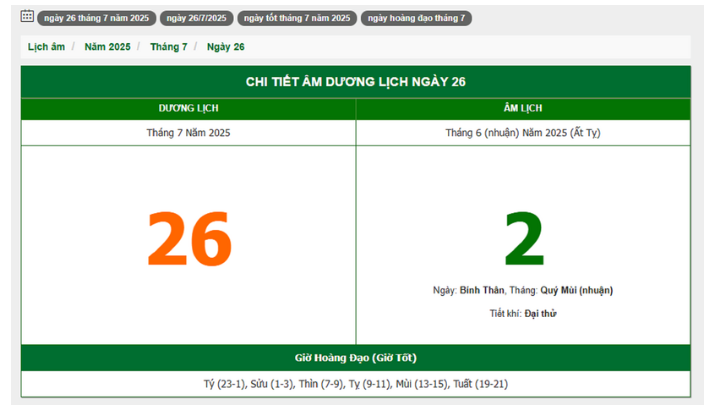
Task: Select the 'ngày 26/7/2025' tag
Action: pos(196,18)
